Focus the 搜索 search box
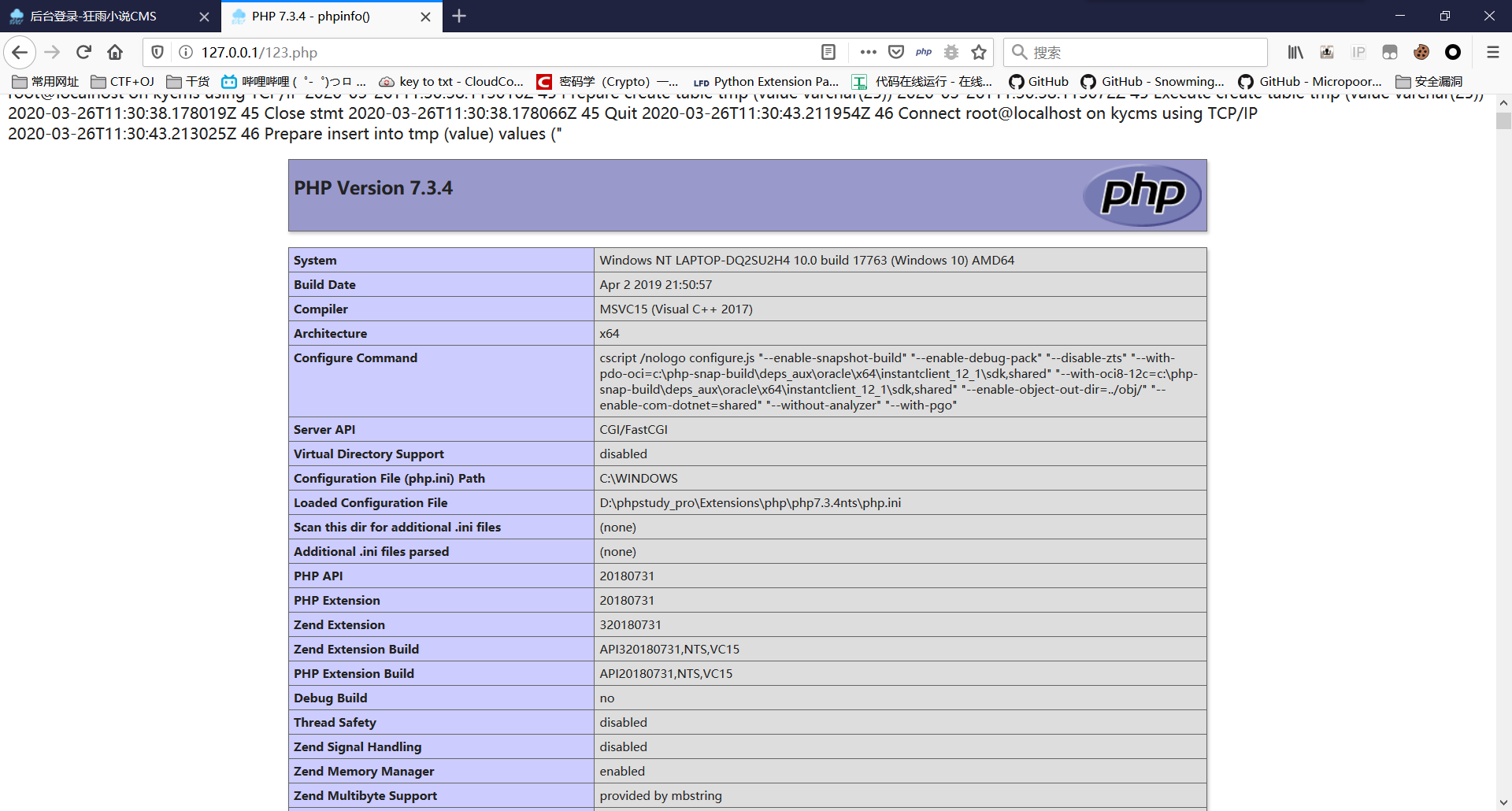 pos(1142,52)
